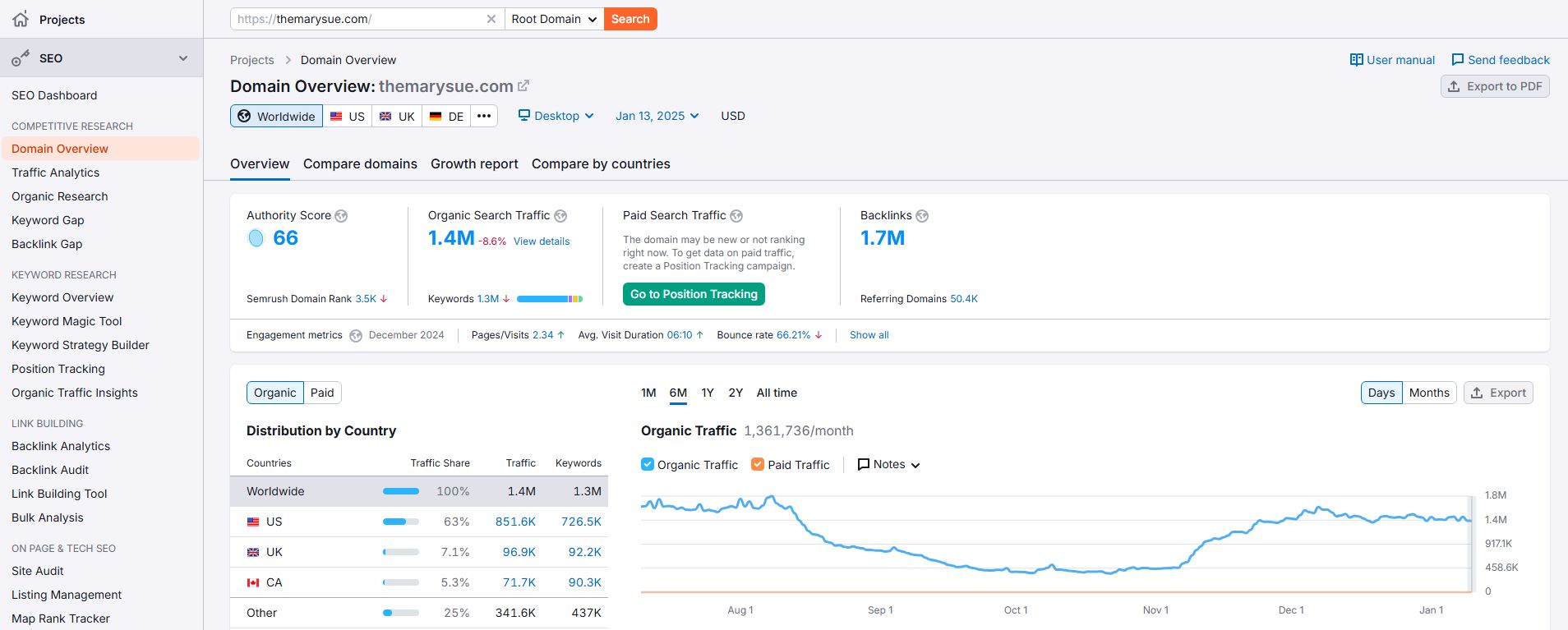Click the chart Export button
The image size is (1568, 630).
1498,393
